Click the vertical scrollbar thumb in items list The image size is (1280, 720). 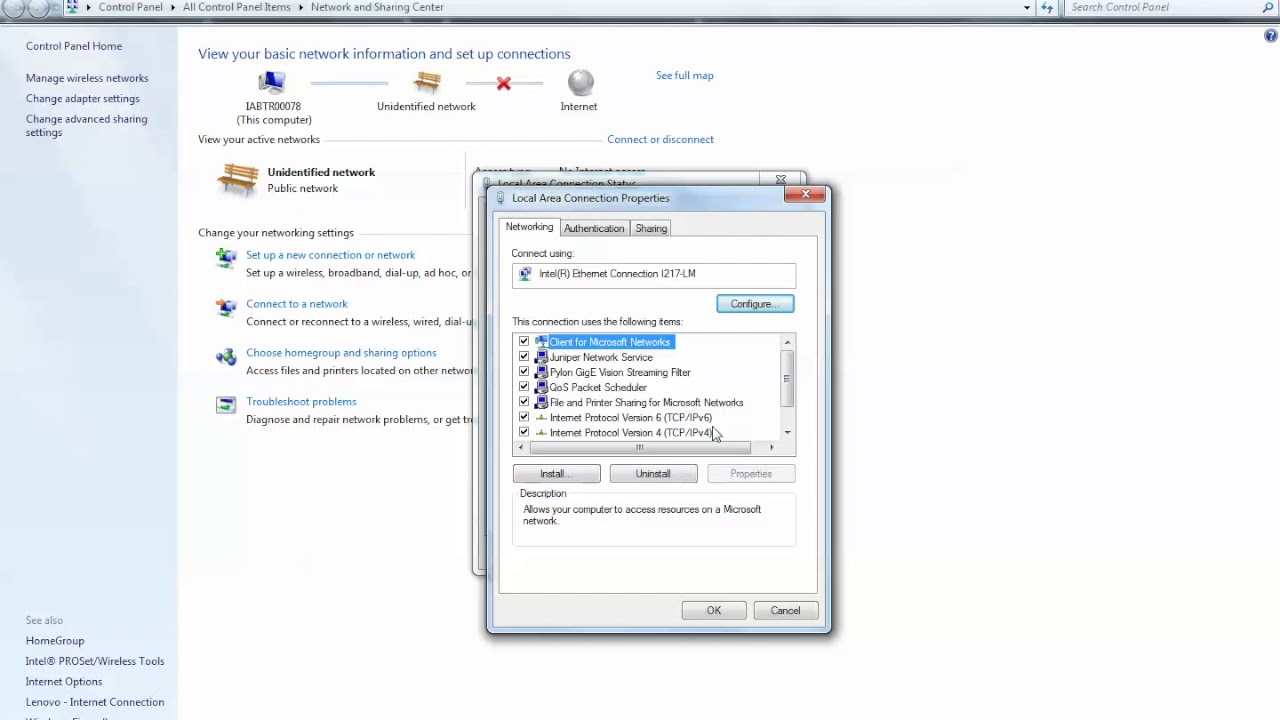pyautogui.click(x=787, y=379)
